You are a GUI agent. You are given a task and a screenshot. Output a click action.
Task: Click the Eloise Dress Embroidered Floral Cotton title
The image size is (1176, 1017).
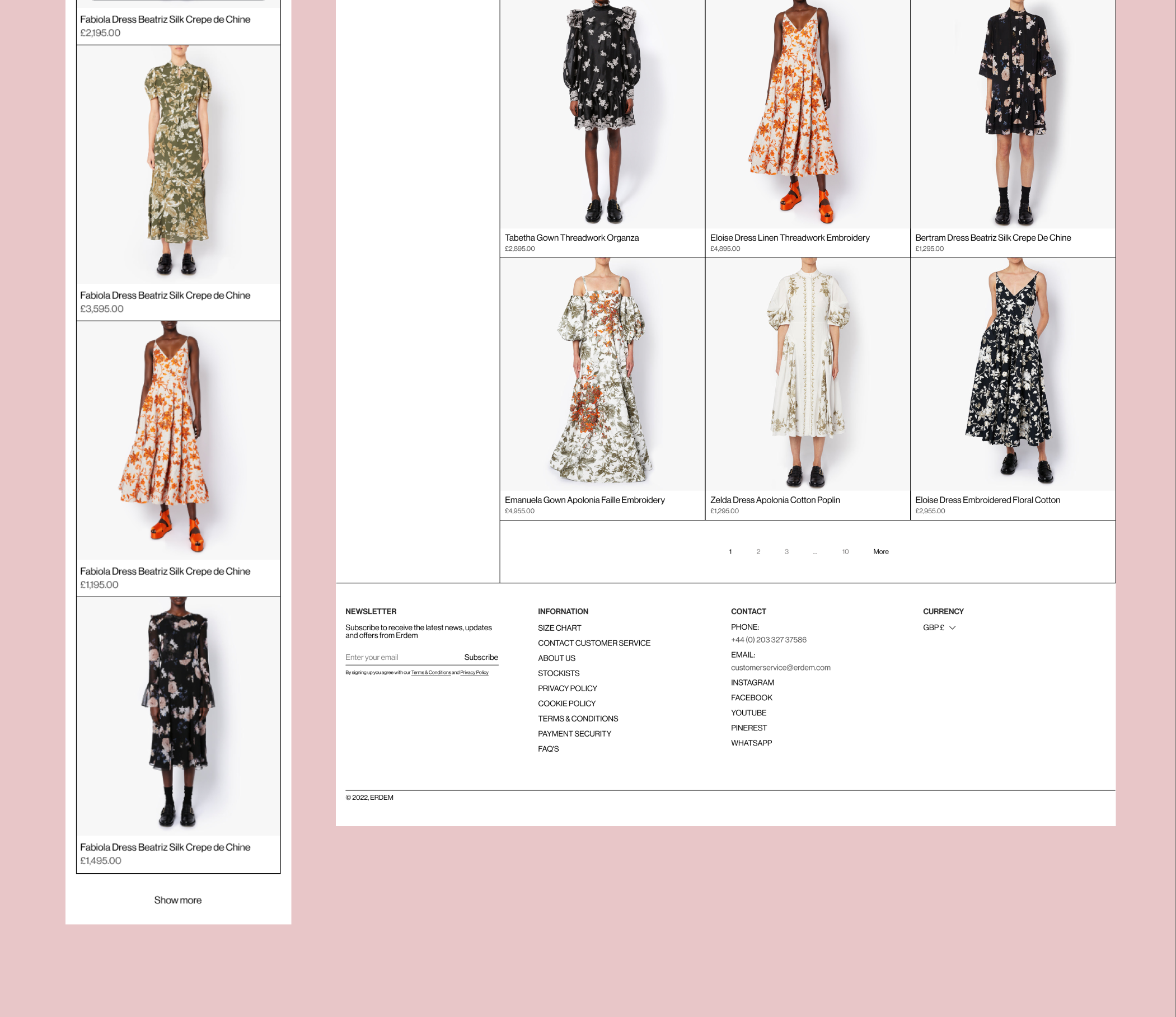(x=987, y=500)
